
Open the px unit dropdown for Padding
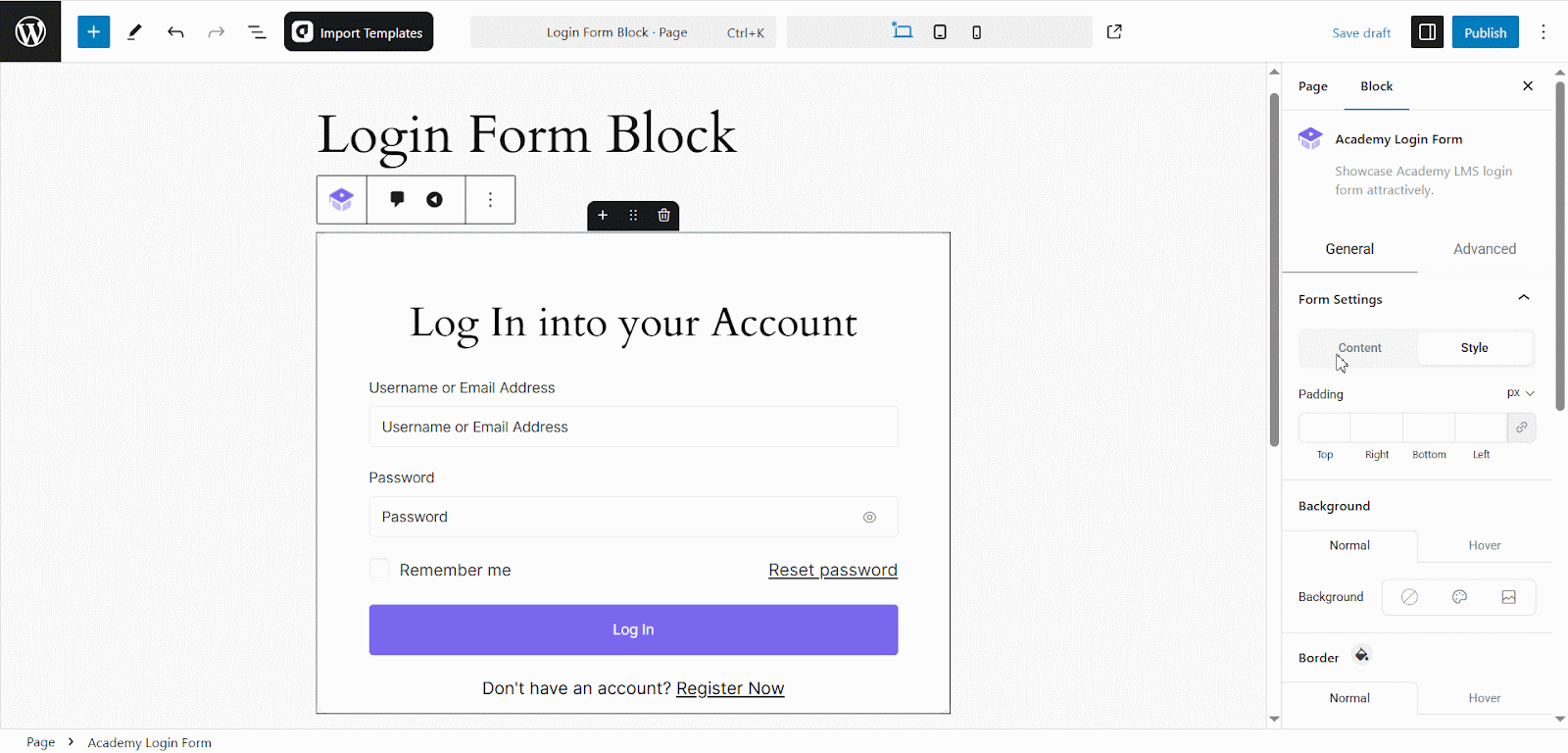pos(1517,392)
